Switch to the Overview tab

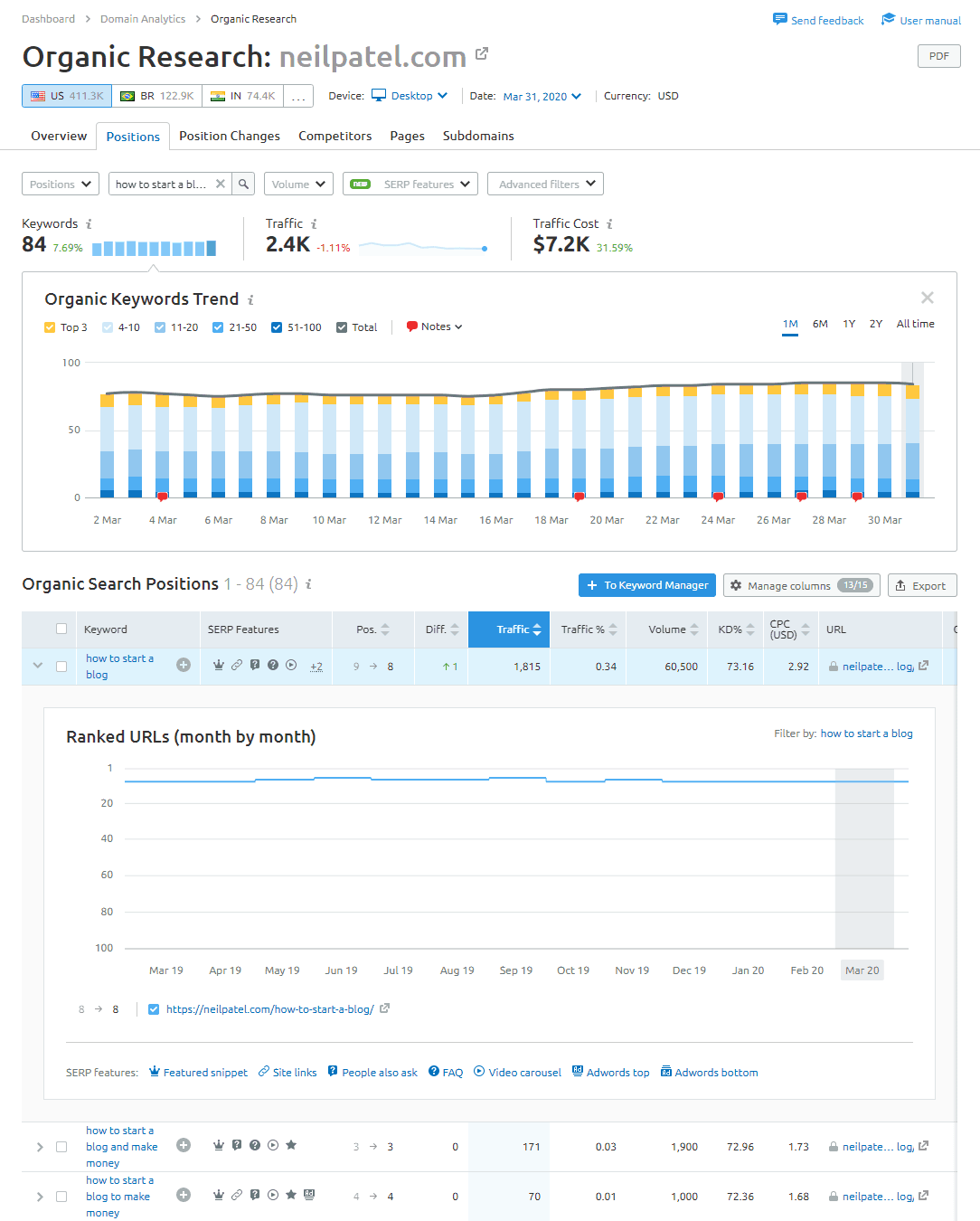tap(59, 136)
